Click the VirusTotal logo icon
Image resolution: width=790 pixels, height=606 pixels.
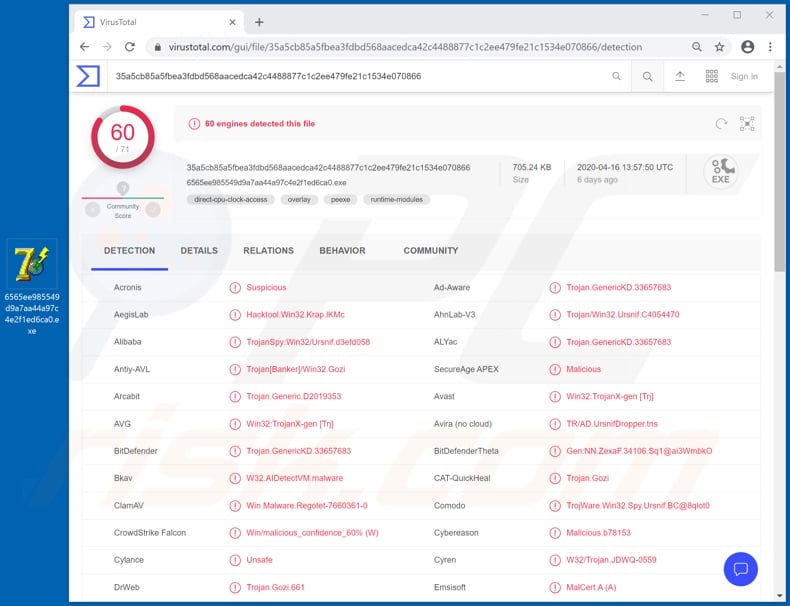88,76
